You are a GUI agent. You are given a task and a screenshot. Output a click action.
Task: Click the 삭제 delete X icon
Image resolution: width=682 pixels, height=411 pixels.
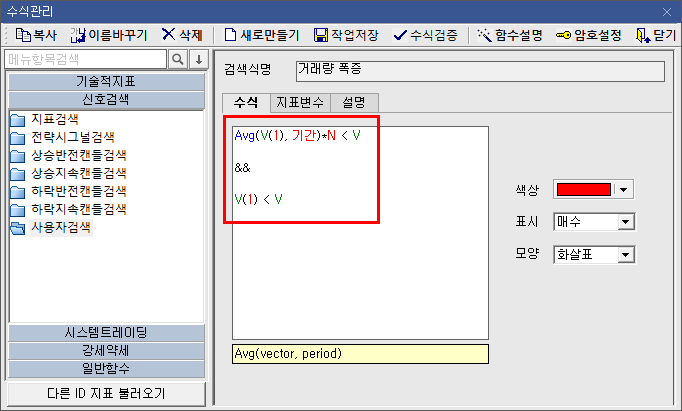[168, 34]
